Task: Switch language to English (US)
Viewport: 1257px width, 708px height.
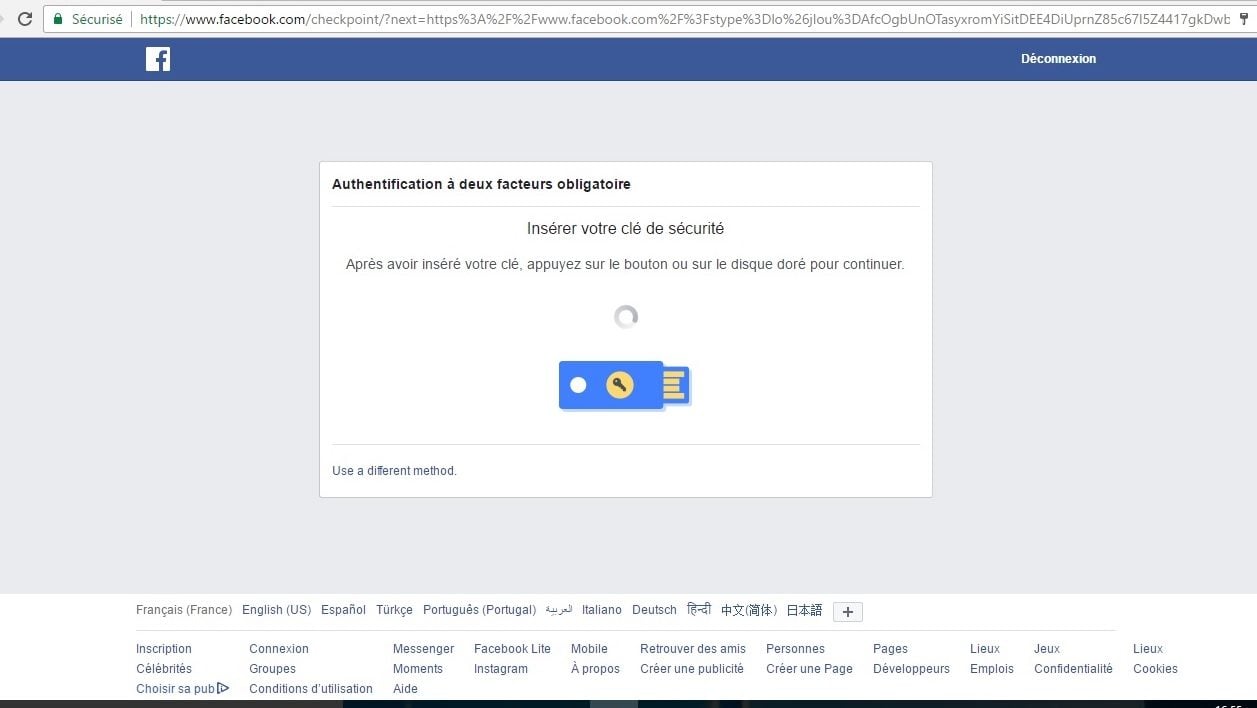Action: [276, 610]
